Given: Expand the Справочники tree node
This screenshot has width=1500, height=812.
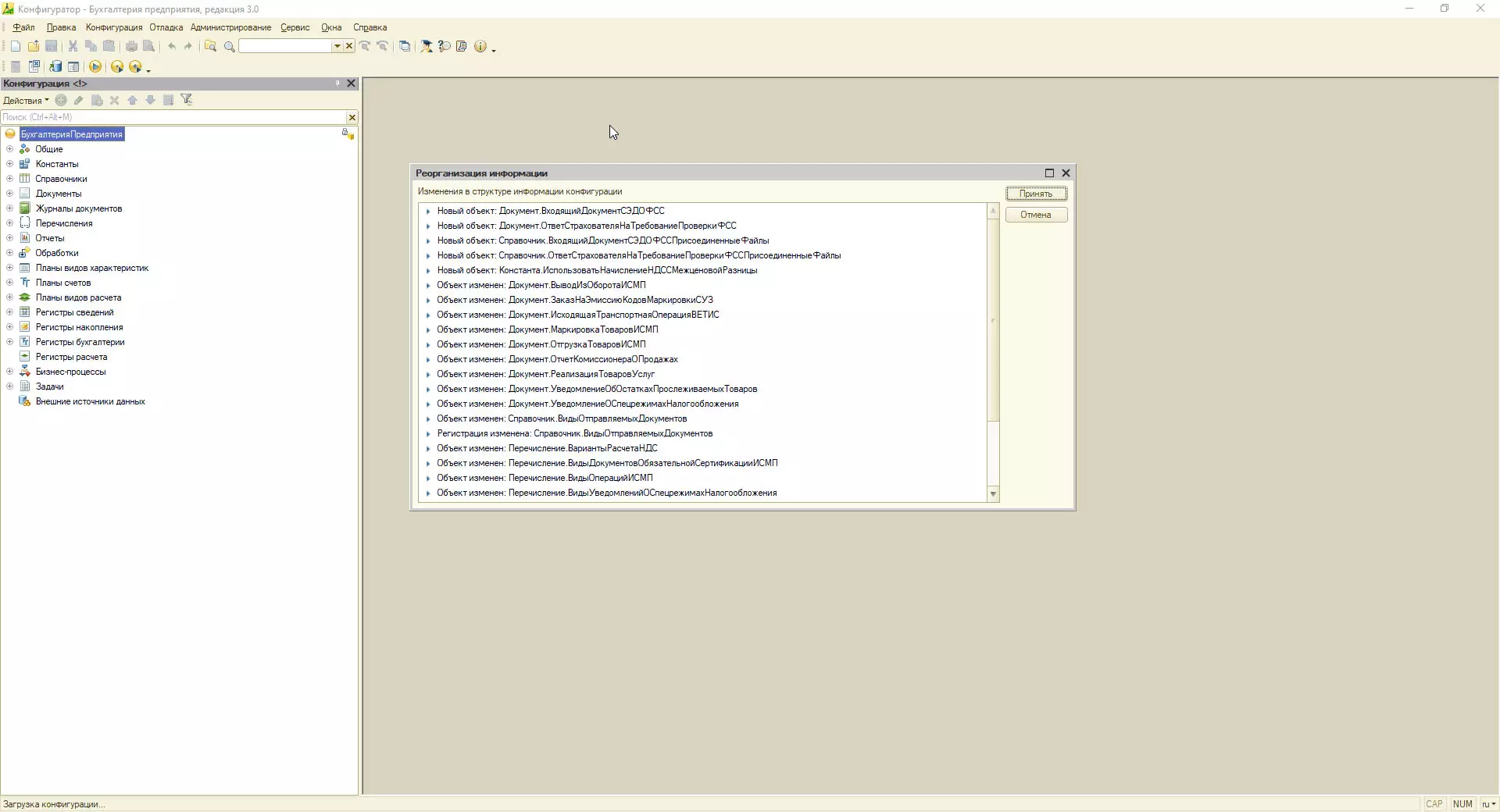Looking at the screenshot, I should pyautogui.click(x=10, y=179).
